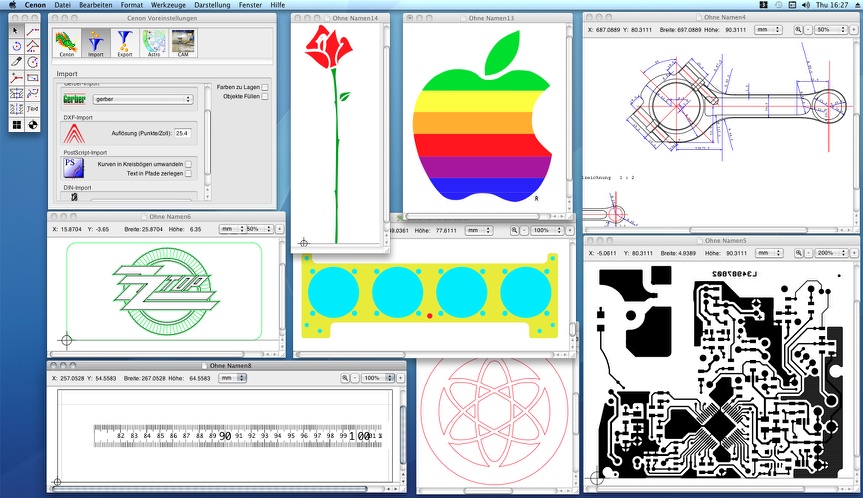Enable the Farben zu Lagen checkbox

coord(264,89)
